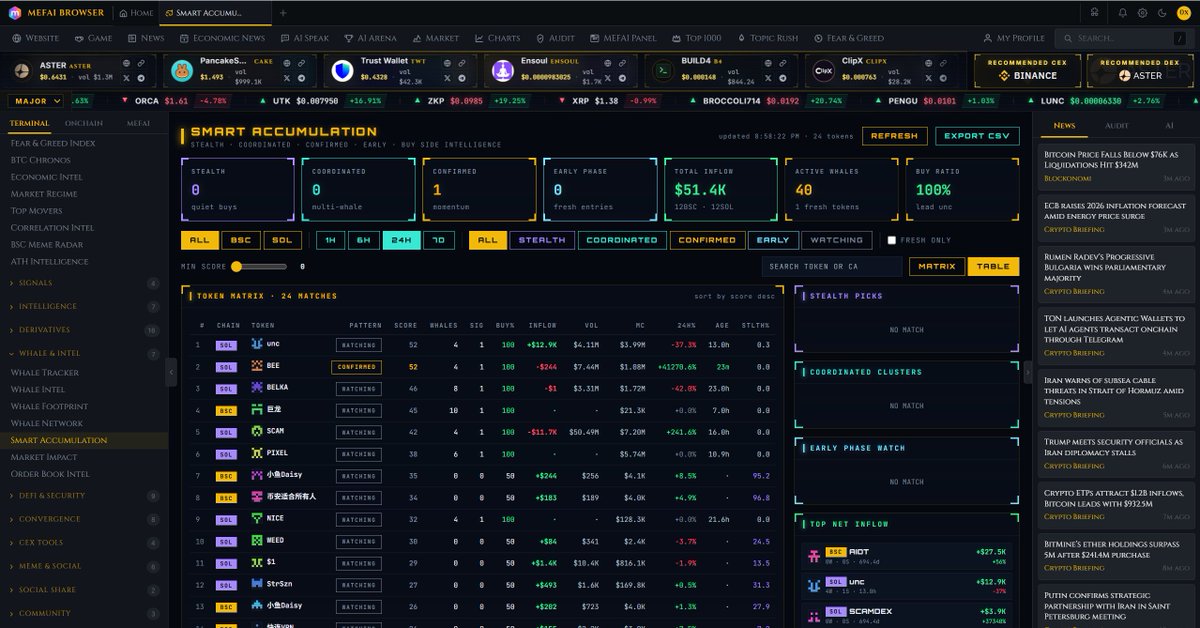Expand the CEX Tools sidebar group
Image resolution: width=1200 pixels, height=628 pixels.
point(84,543)
